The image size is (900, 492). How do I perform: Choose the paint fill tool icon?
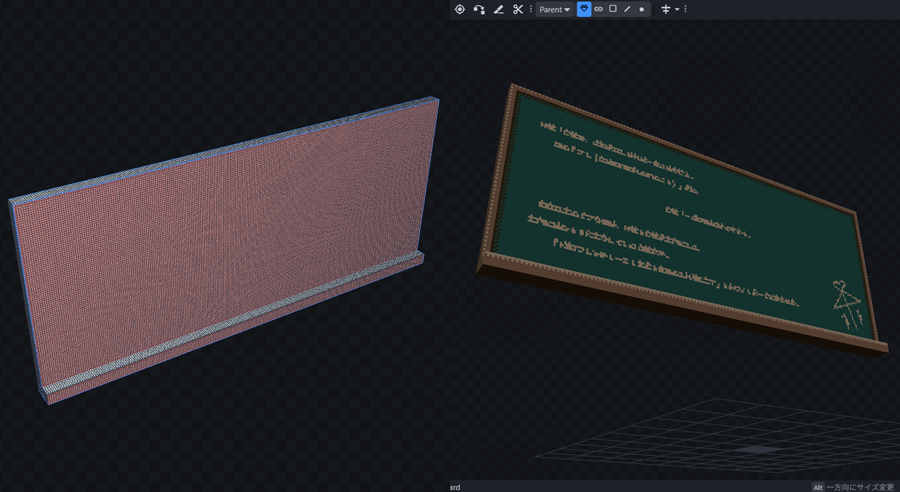498,9
